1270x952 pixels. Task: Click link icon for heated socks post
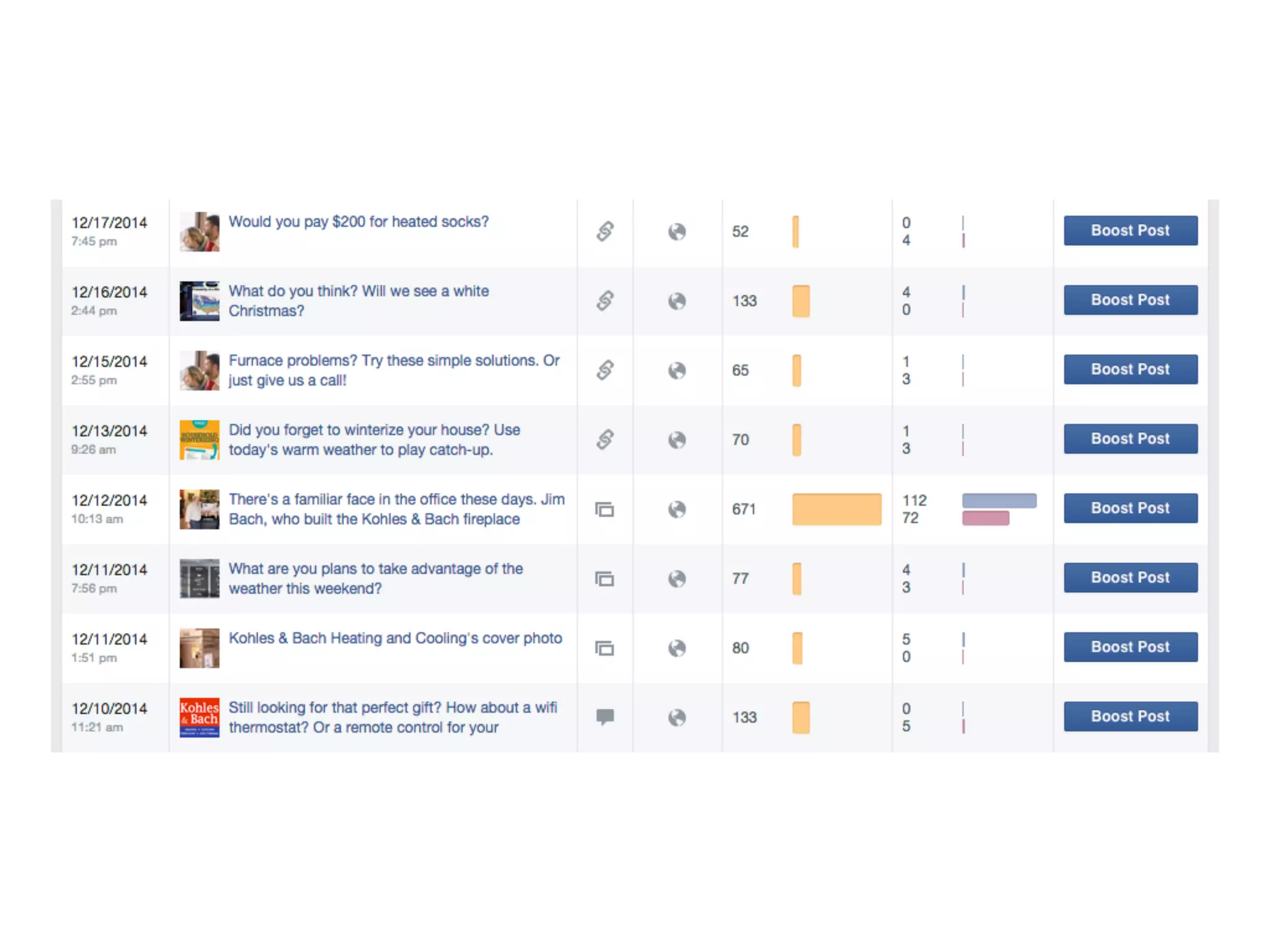tap(605, 231)
